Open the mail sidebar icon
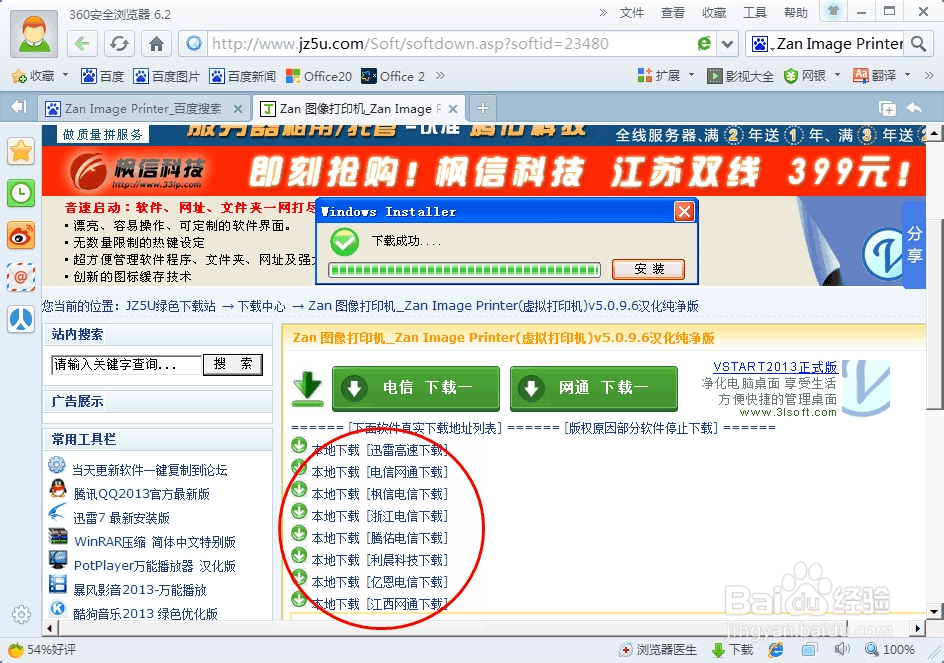The height and width of the screenshot is (663, 944). coord(21,277)
